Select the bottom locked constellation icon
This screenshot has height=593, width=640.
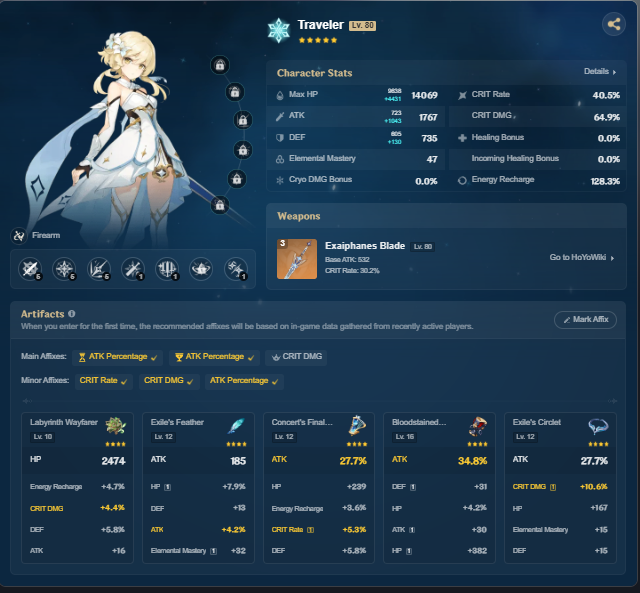point(220,205)
